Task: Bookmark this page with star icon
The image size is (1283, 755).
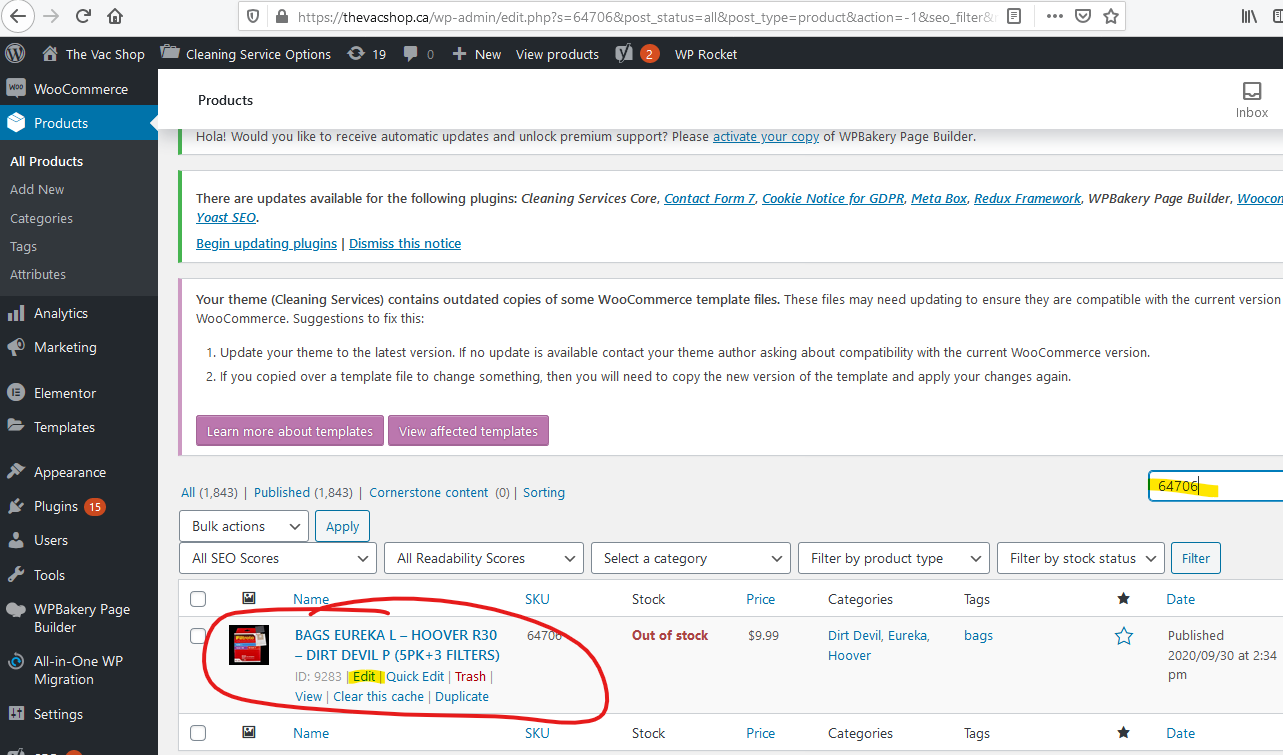Action: (1109, 16)
